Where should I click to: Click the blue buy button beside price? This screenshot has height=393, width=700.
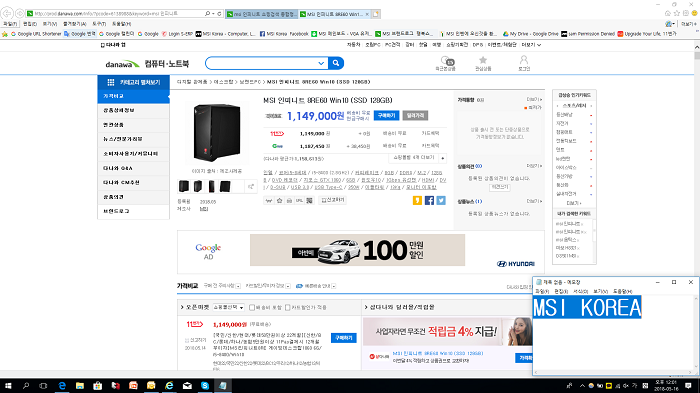pyautogui.click(x=386, y=115)
